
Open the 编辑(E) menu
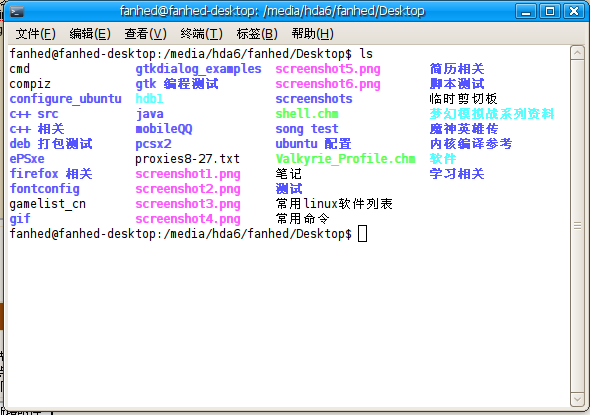pyautogui.click(x=90, y=34)
